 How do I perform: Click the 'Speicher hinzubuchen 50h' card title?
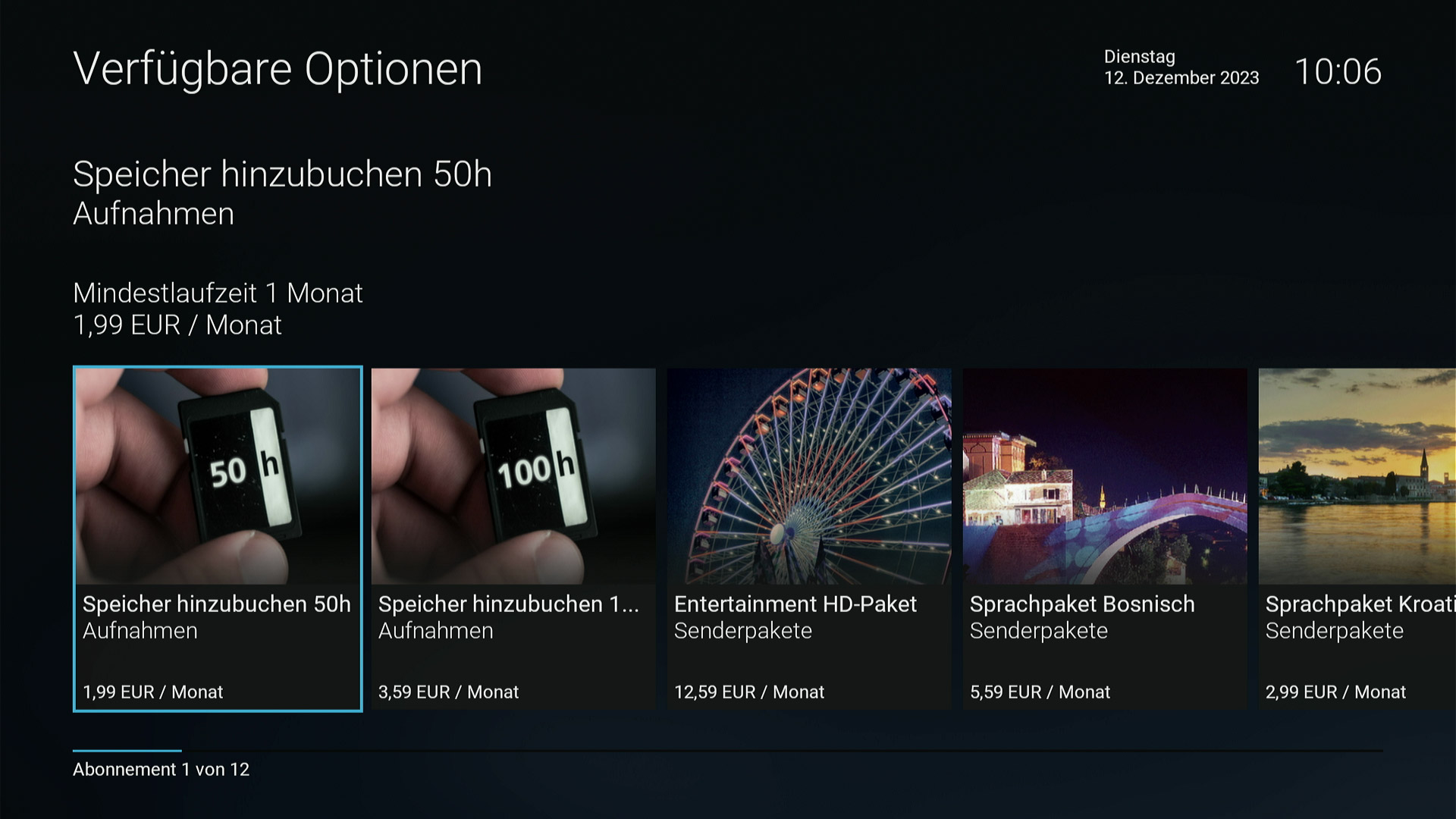click(217, 604)
